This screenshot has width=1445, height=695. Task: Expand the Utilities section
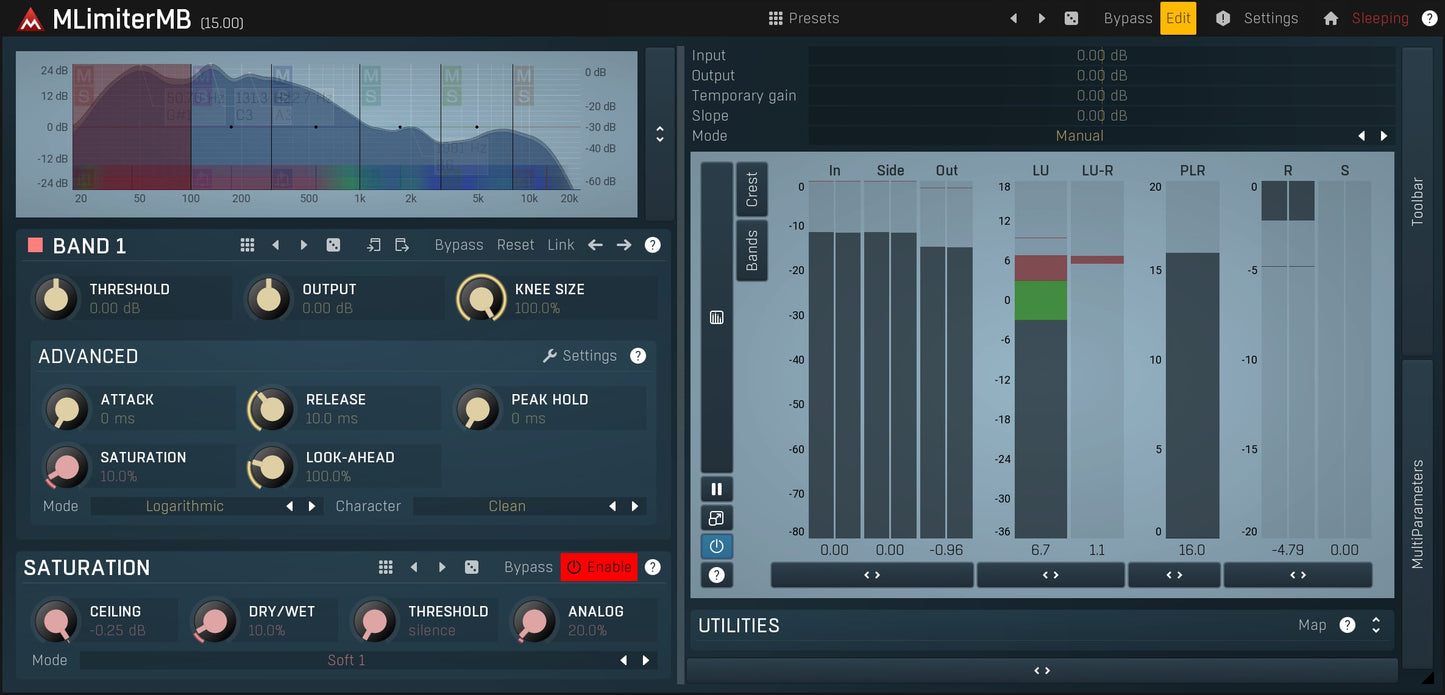[x=1376, y=625]
